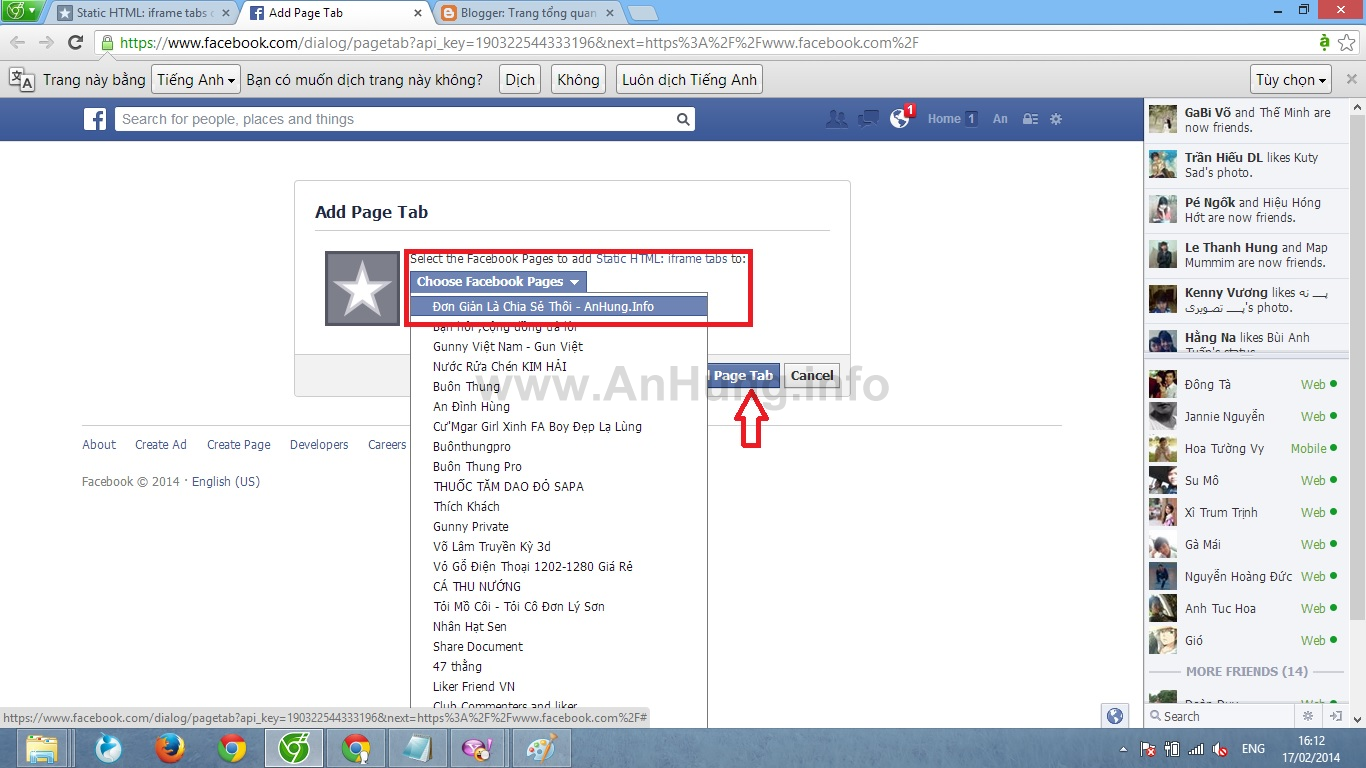The image size is (1366, 768).
Task: Select Gunny Việt Nam - Gun Việt page
Action: [x=559, y=346]
